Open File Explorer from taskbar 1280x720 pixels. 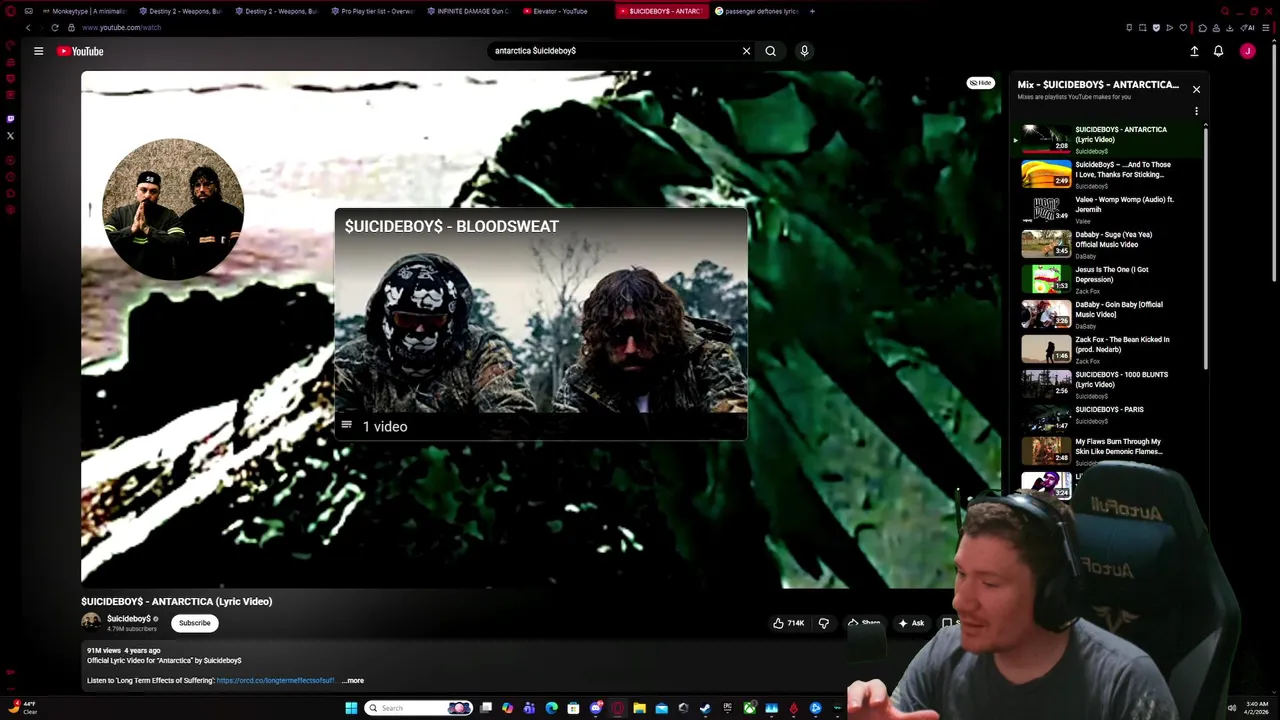tap(639, 708)
